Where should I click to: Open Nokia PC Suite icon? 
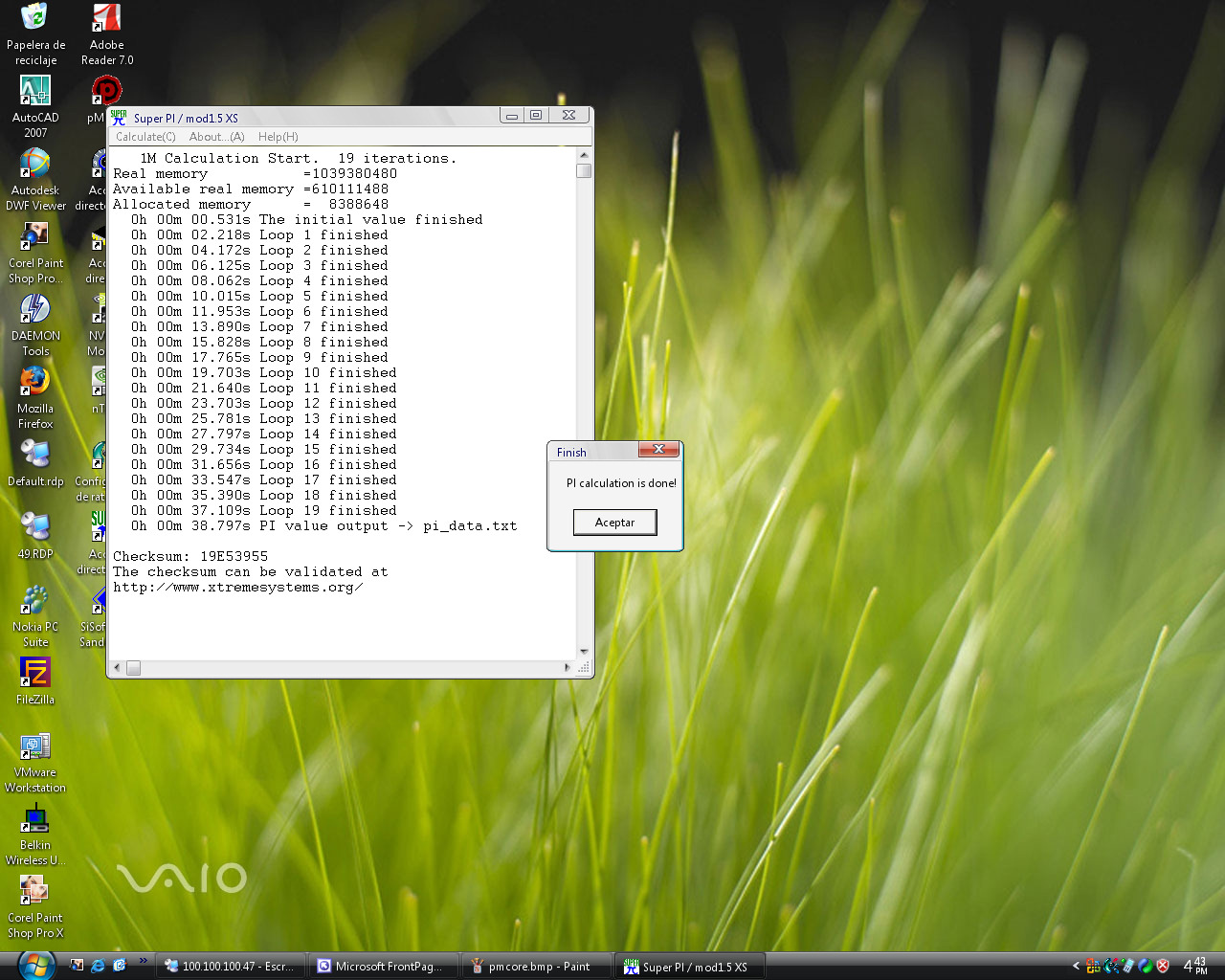point(35,601)
